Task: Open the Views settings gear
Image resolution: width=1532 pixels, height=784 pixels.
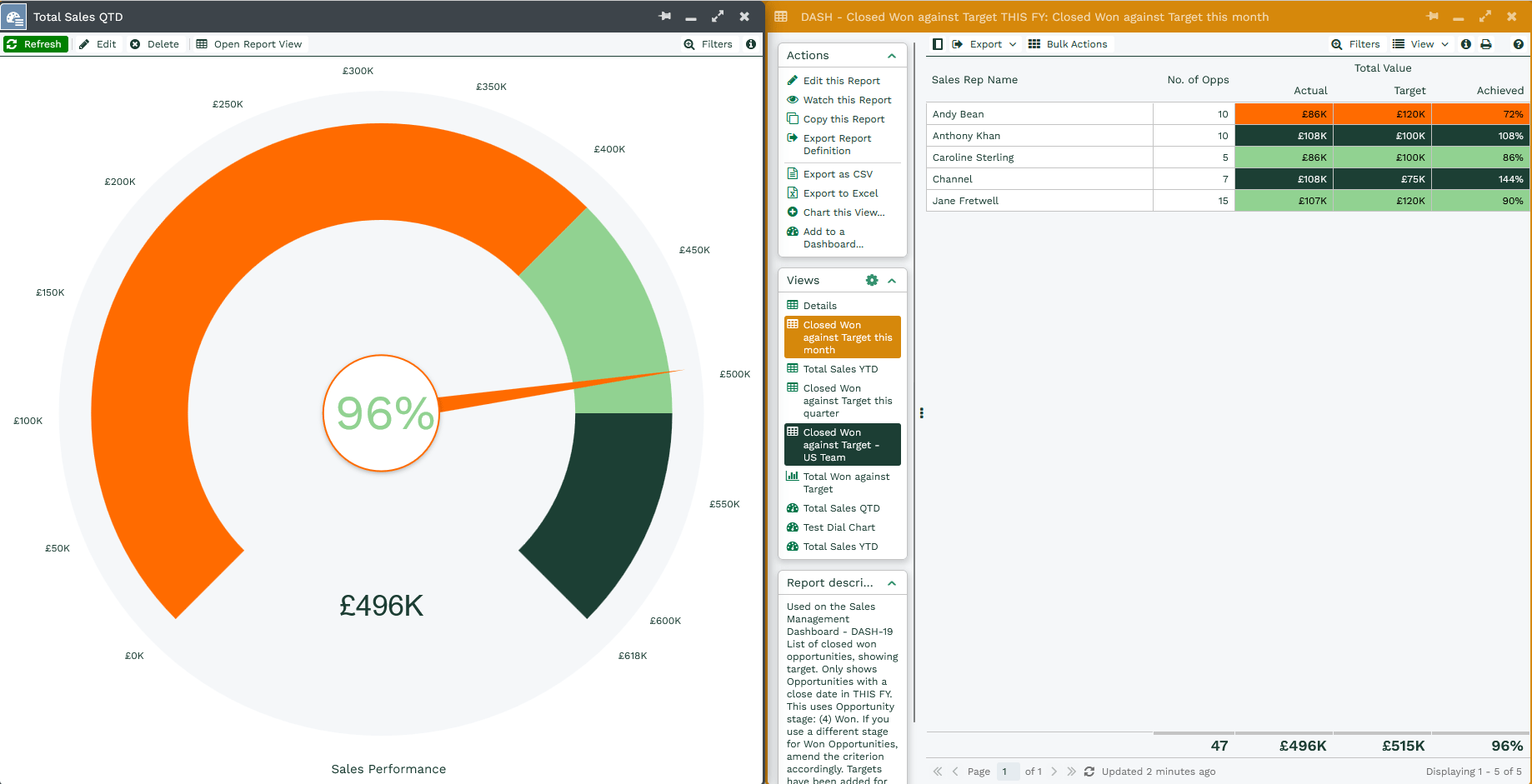Action: pyautogui.click(x=872, y=281)
